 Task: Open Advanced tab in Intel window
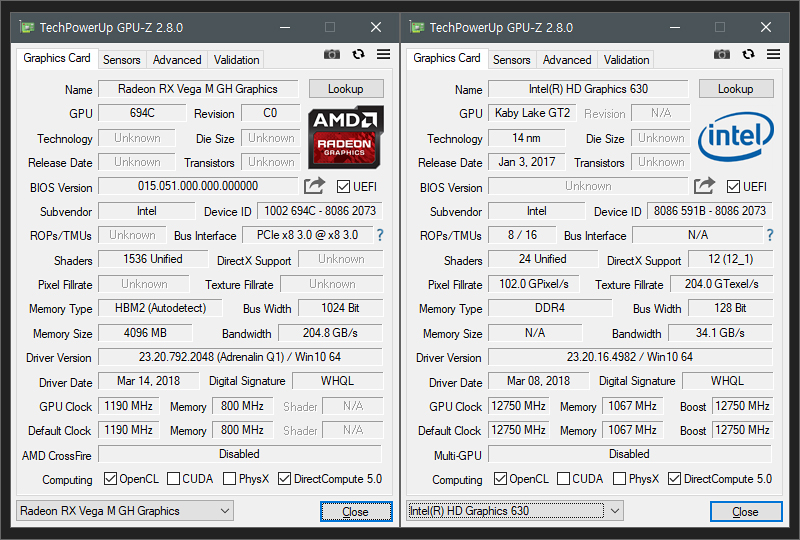click(567, 60)
